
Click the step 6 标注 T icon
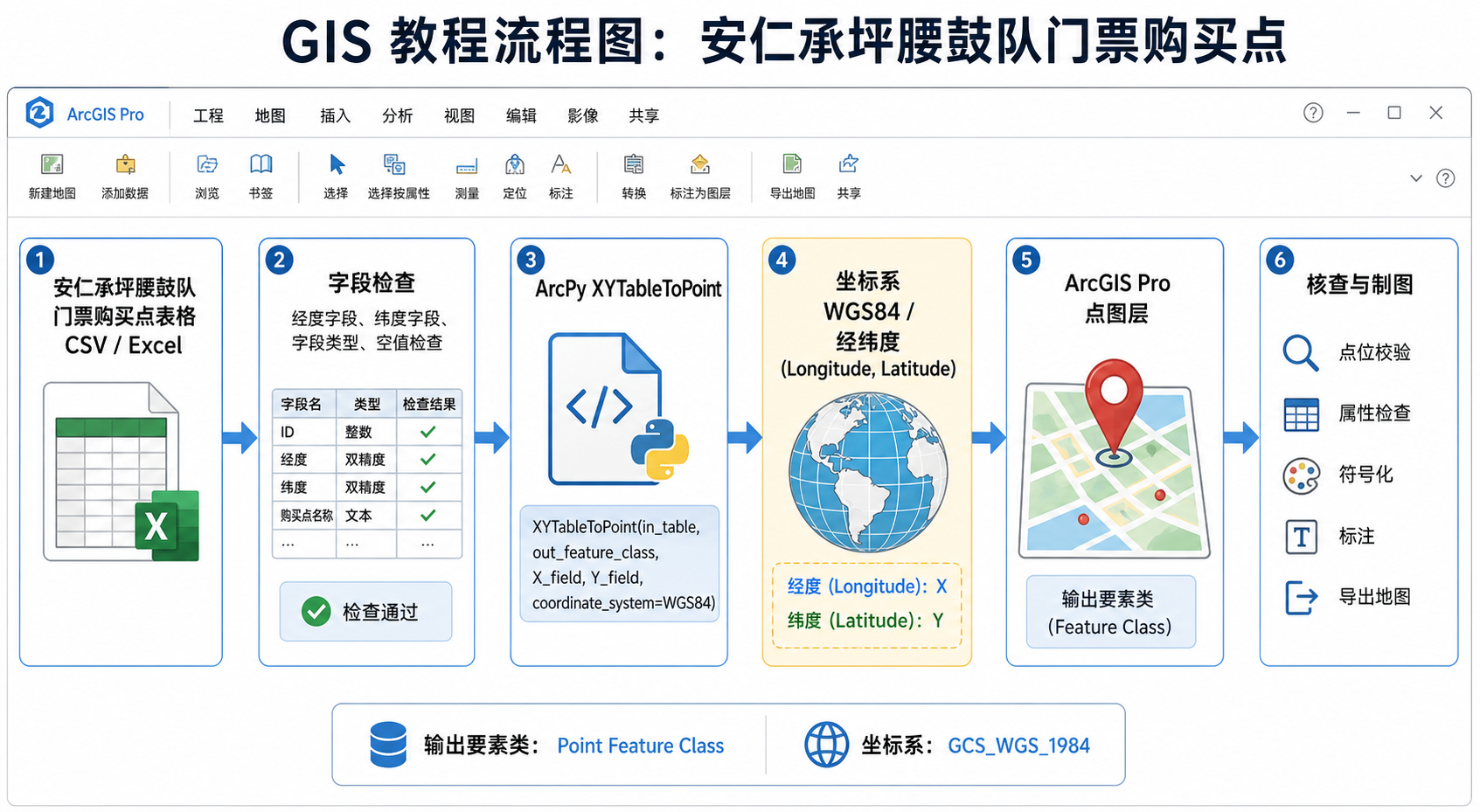1301,537
